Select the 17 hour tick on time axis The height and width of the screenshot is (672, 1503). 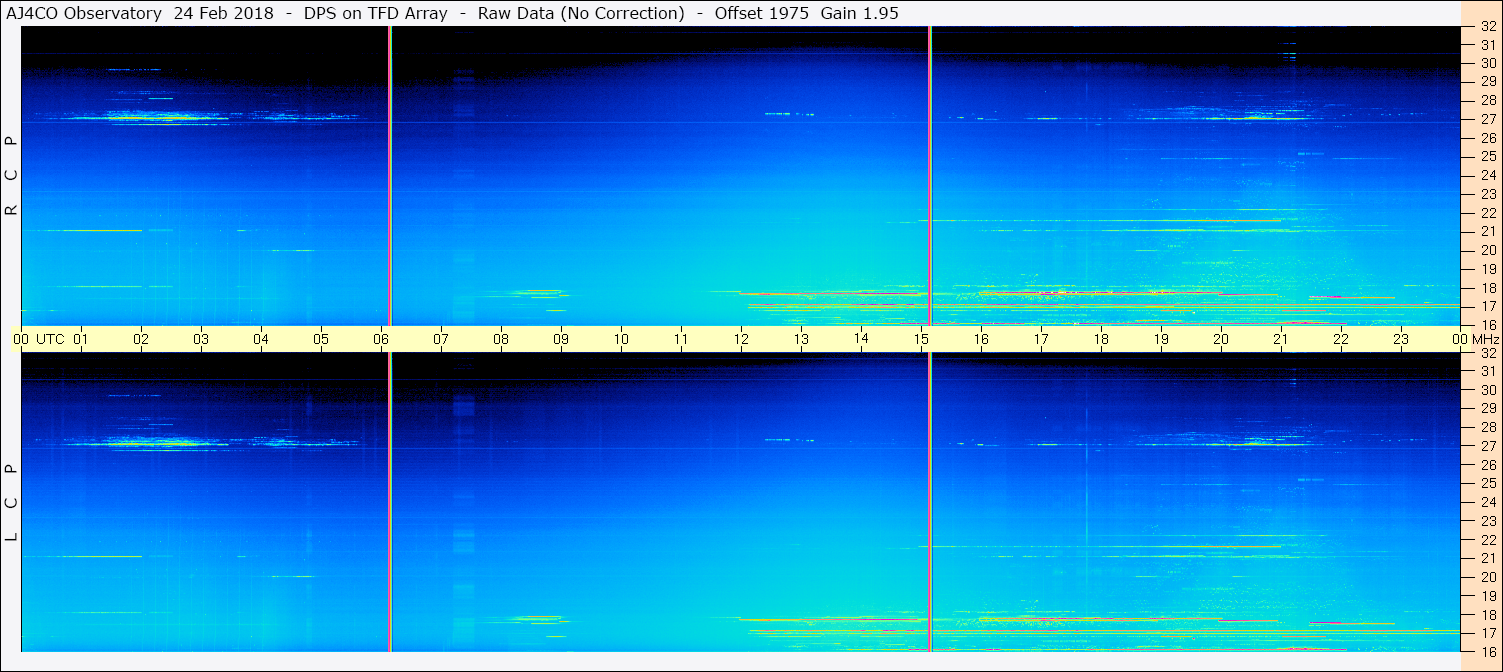pyautogui.click(x=1041, y=339)
